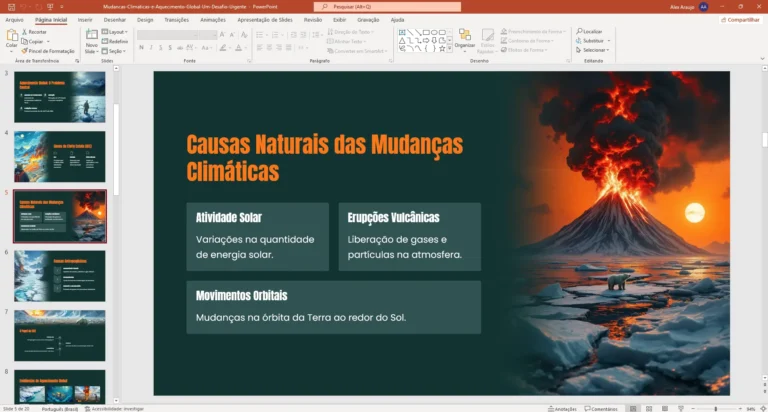768x412 pixels.
Task: Toggle justify text alignment
Action: [288, 48]
